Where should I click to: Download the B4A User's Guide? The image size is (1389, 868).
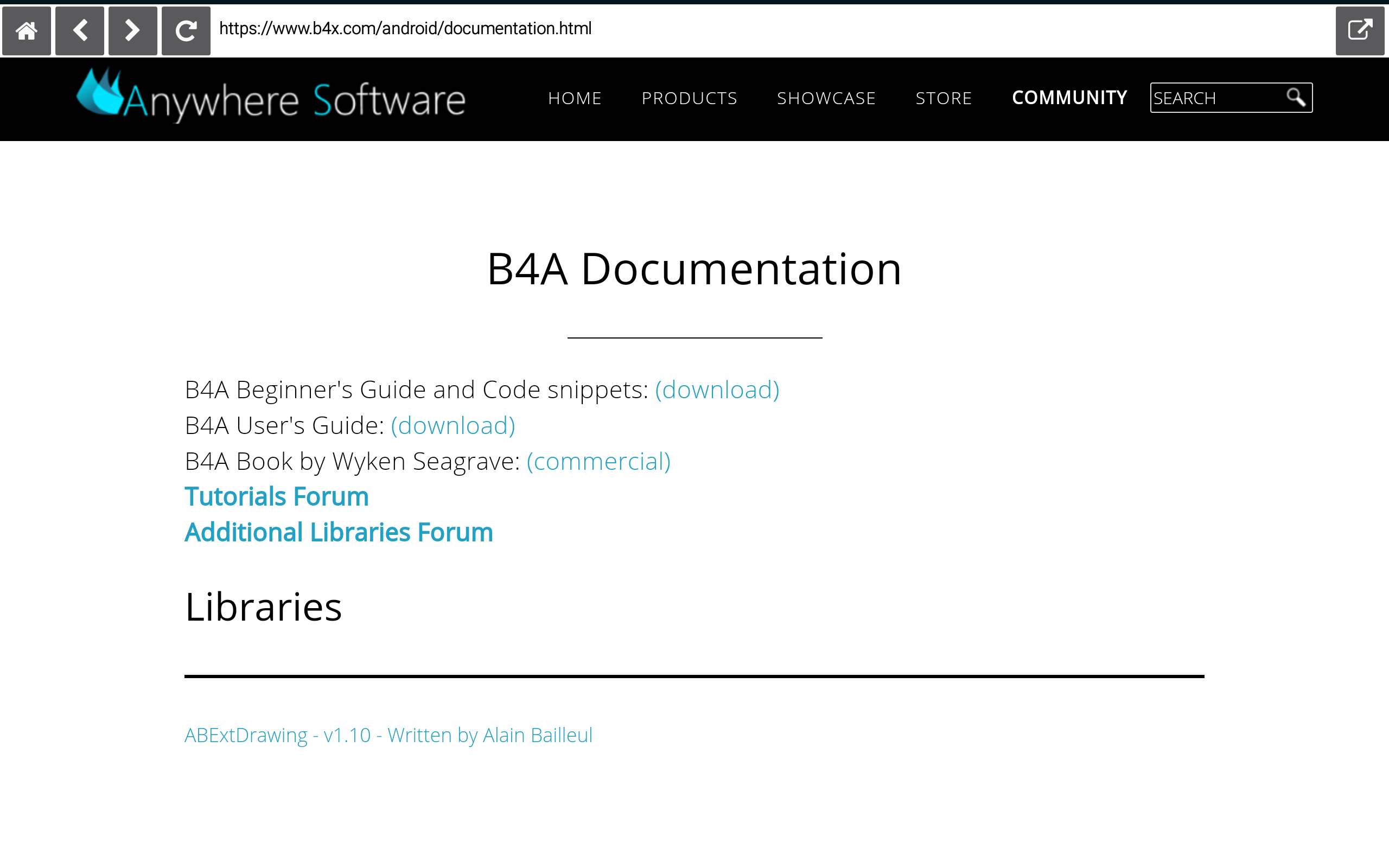point(453,425)
